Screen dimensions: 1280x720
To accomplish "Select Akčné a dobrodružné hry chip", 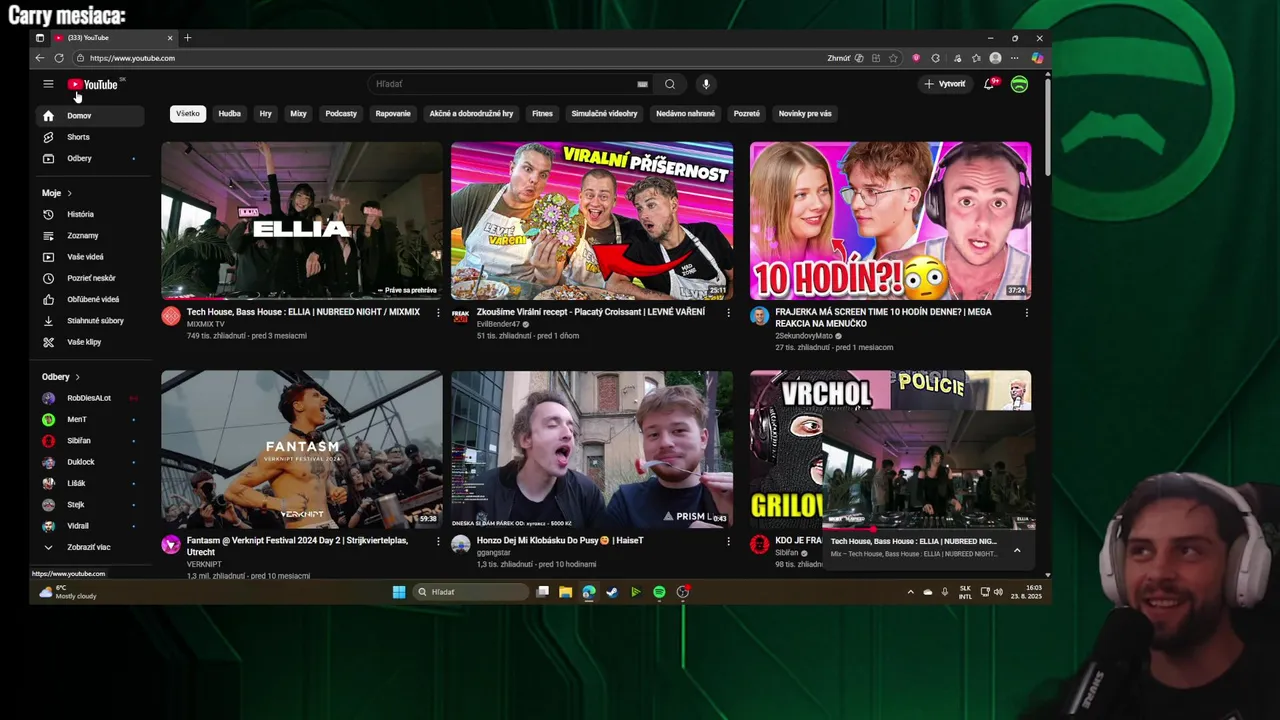I will tap(471, 113).
